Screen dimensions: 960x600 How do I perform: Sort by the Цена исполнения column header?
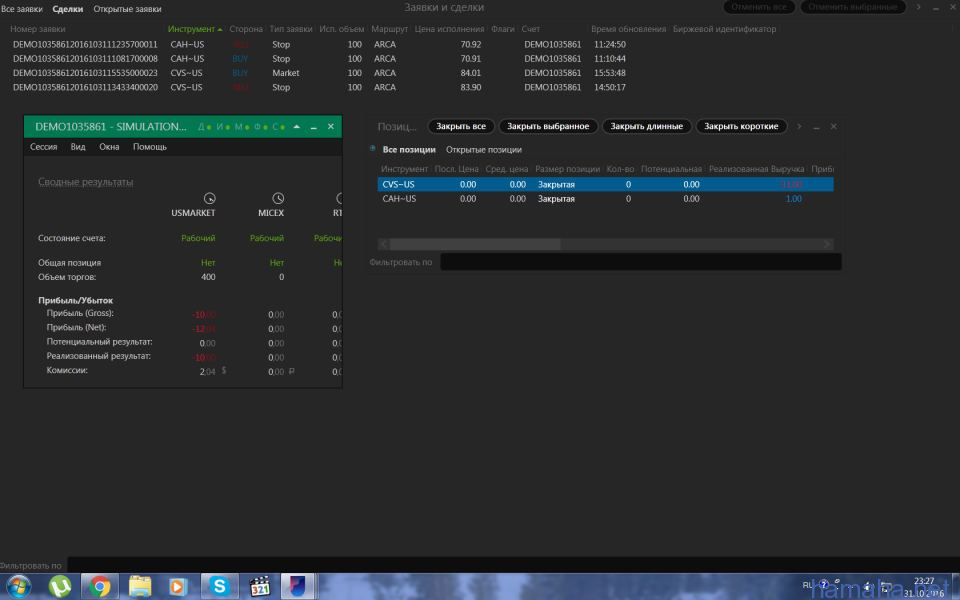[x=449, y=29]
